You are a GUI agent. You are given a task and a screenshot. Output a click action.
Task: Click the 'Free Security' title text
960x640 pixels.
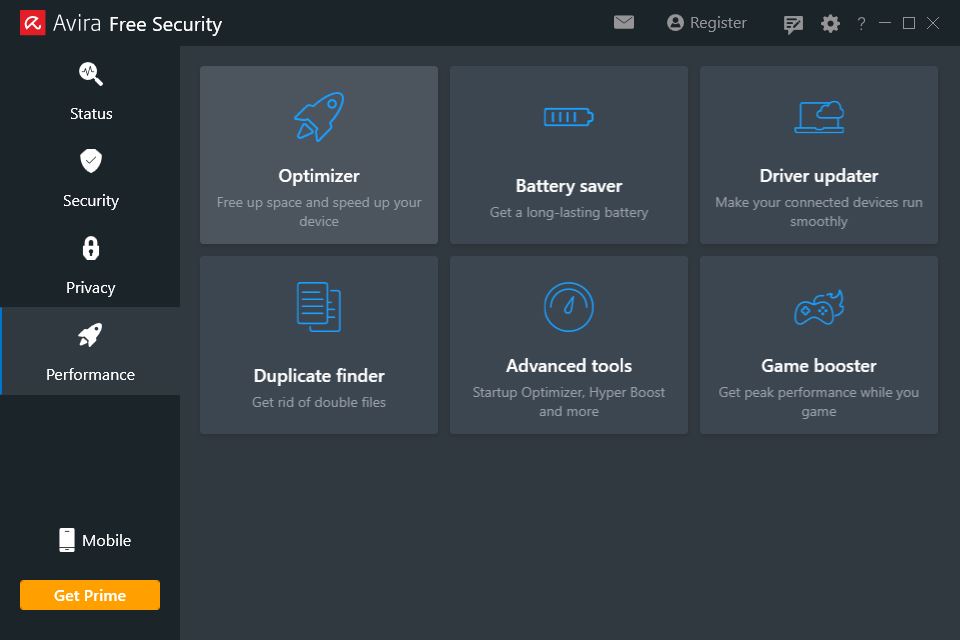(x=165, y=24)
